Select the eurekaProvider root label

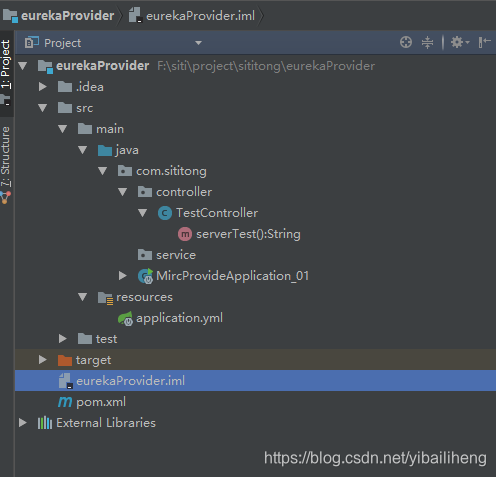tap(102, 66)
